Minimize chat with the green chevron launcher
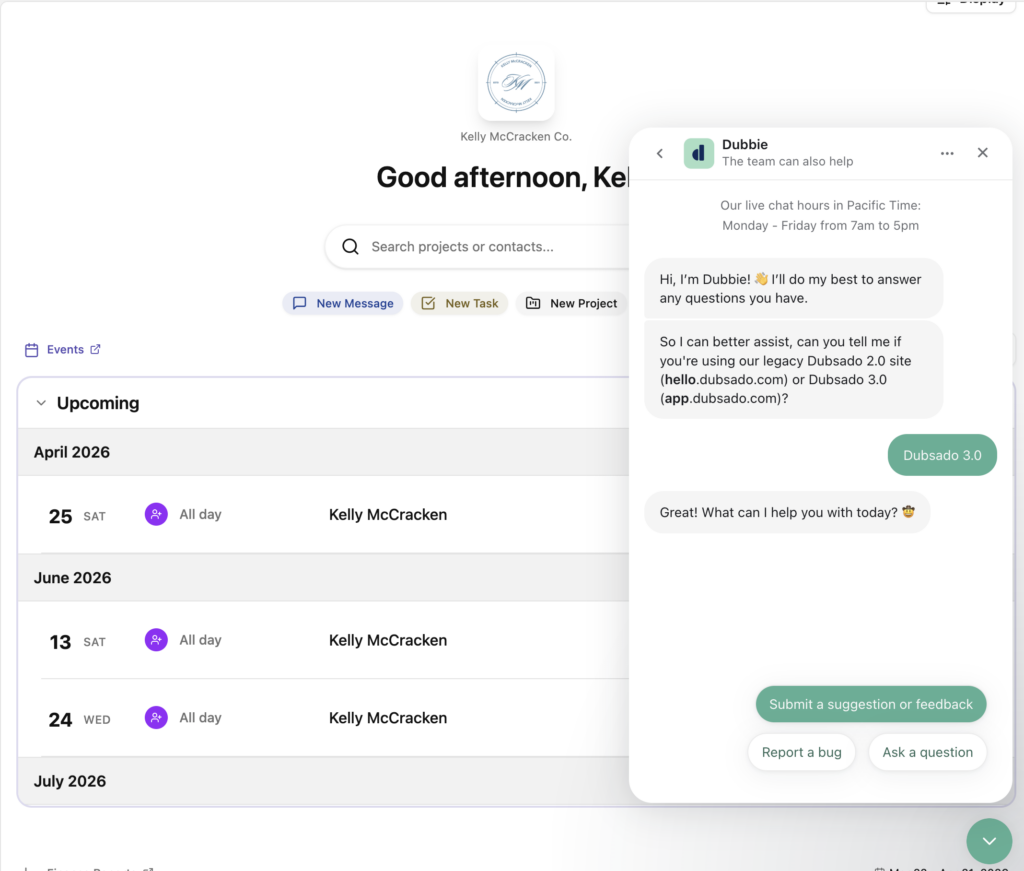The image size is (1024, 871). [989, 841]
